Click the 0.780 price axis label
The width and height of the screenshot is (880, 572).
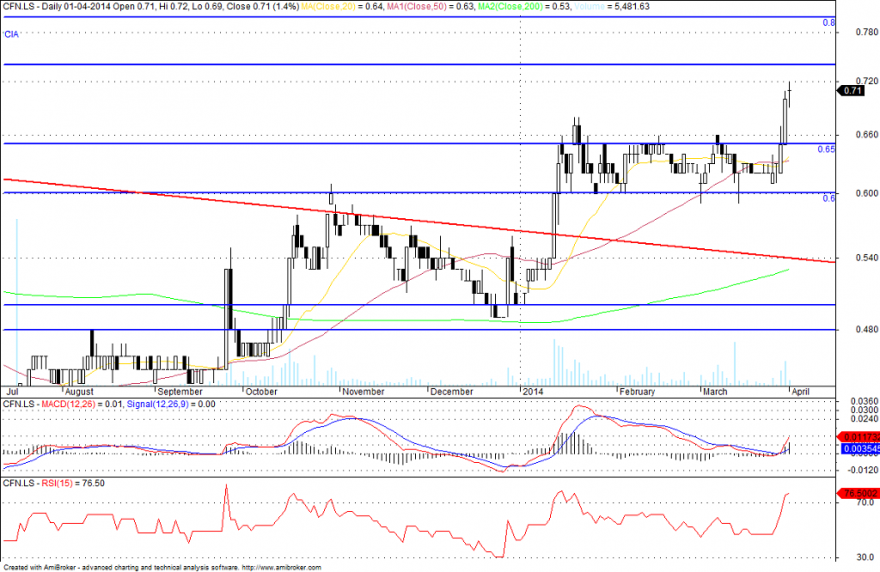click(x=867, y=32)
